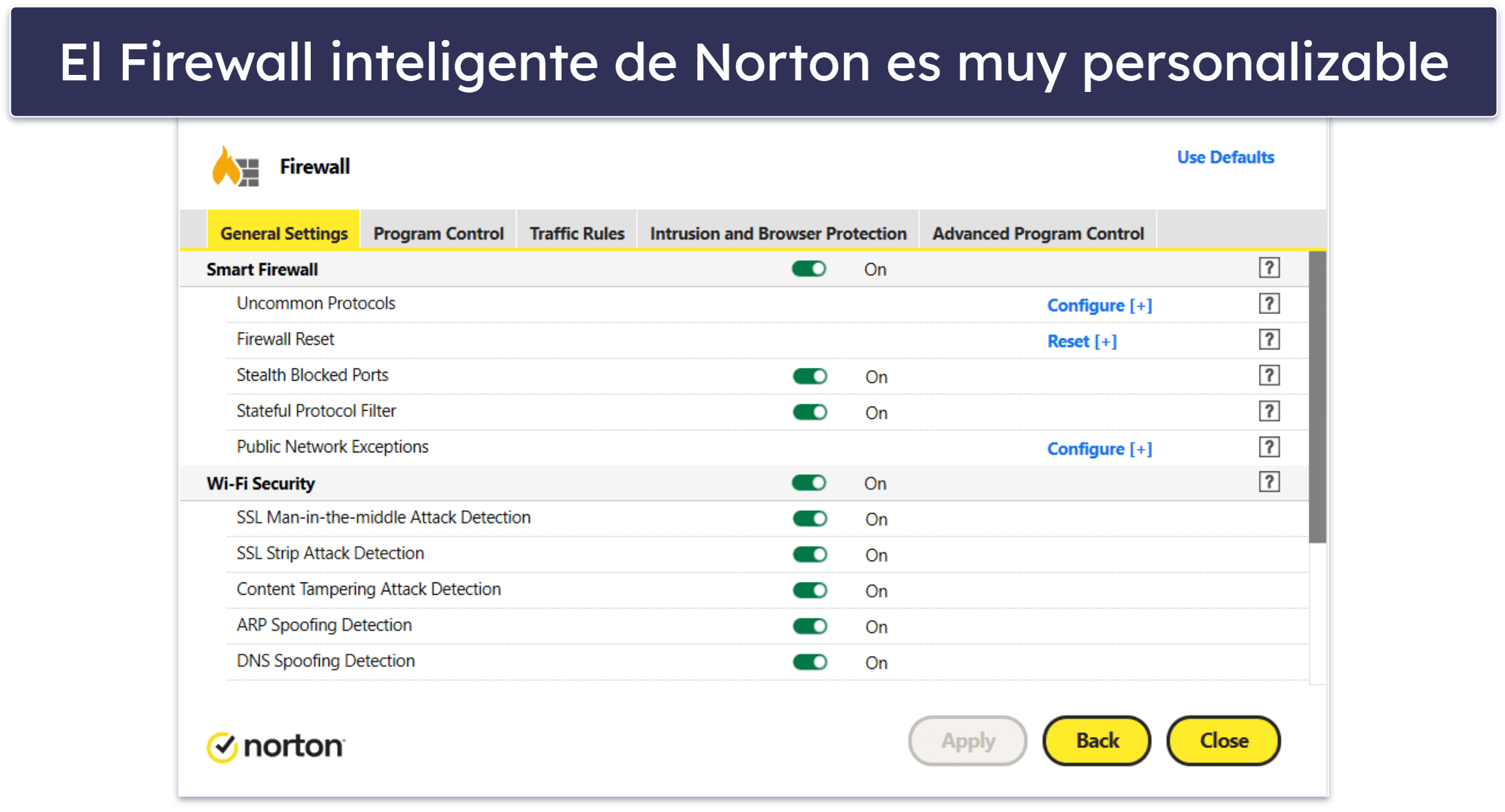Open help for Smart Firewall
Image resolution: width=1505 pixels, height=812 pixels.
coord(1268,268)
